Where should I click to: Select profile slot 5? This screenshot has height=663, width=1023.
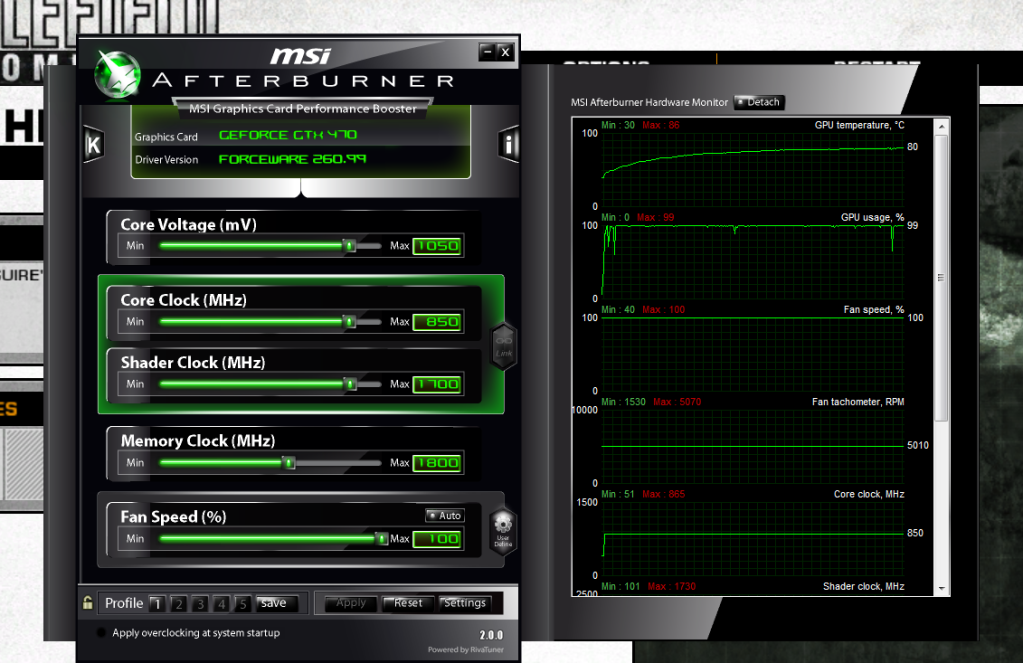point(242,604)
